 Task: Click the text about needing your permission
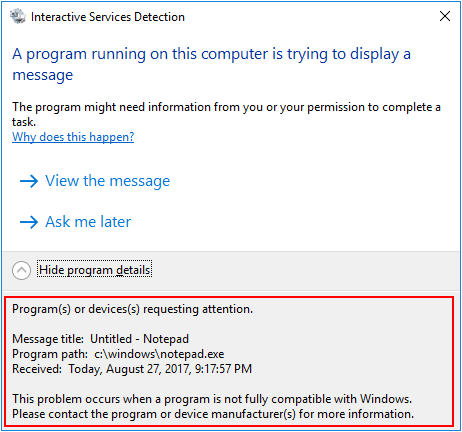[x=226, y=107]
